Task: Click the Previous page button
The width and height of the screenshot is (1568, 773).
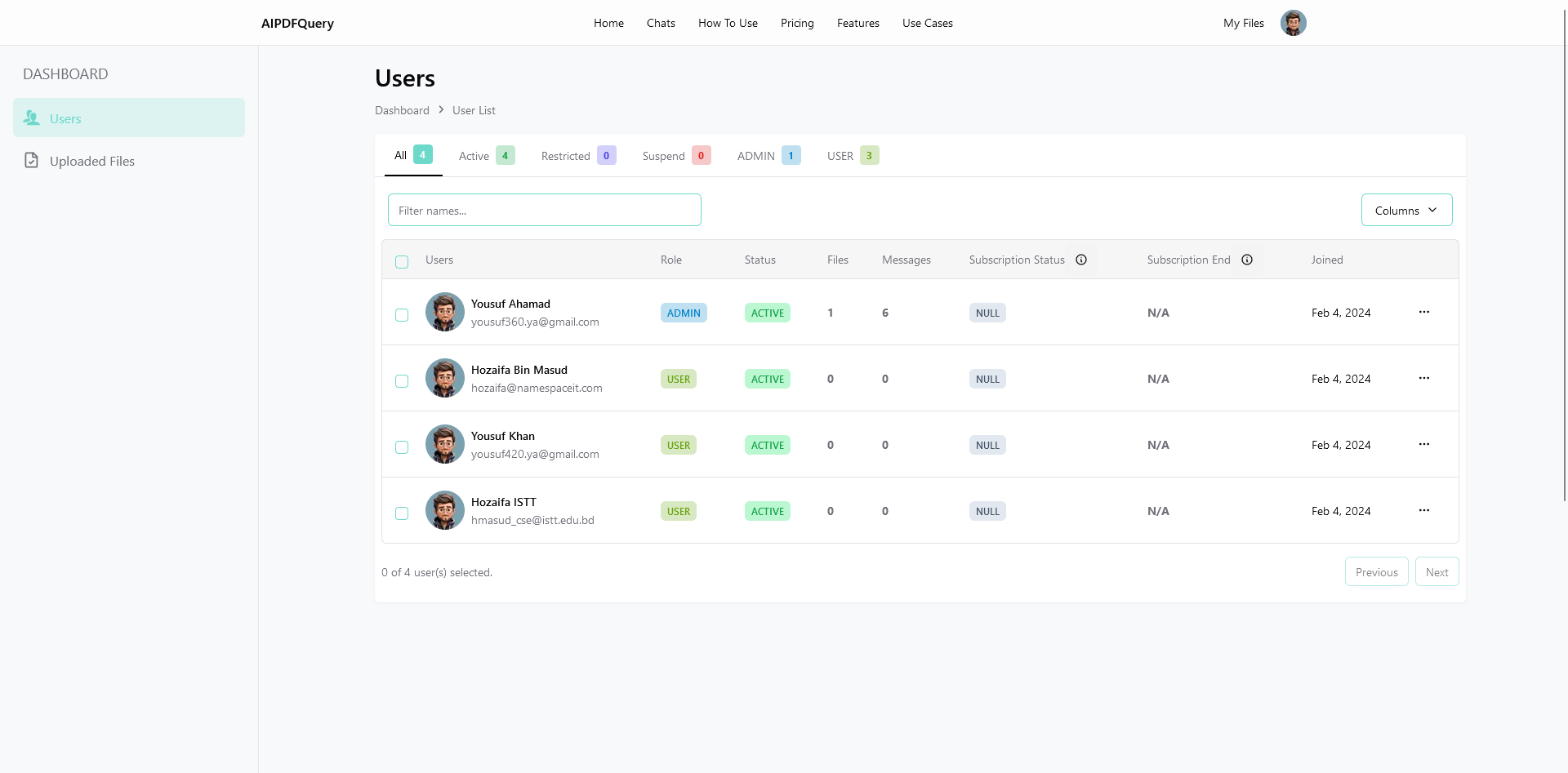Action: tap(1377, 571)
